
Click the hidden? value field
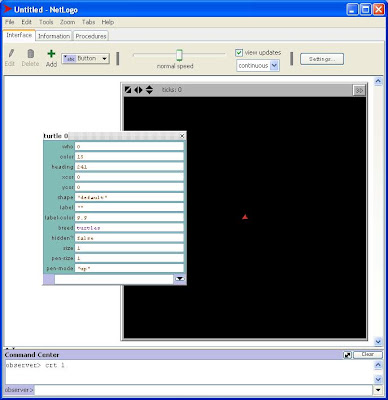pyautogui.click(x=129, y=238)
